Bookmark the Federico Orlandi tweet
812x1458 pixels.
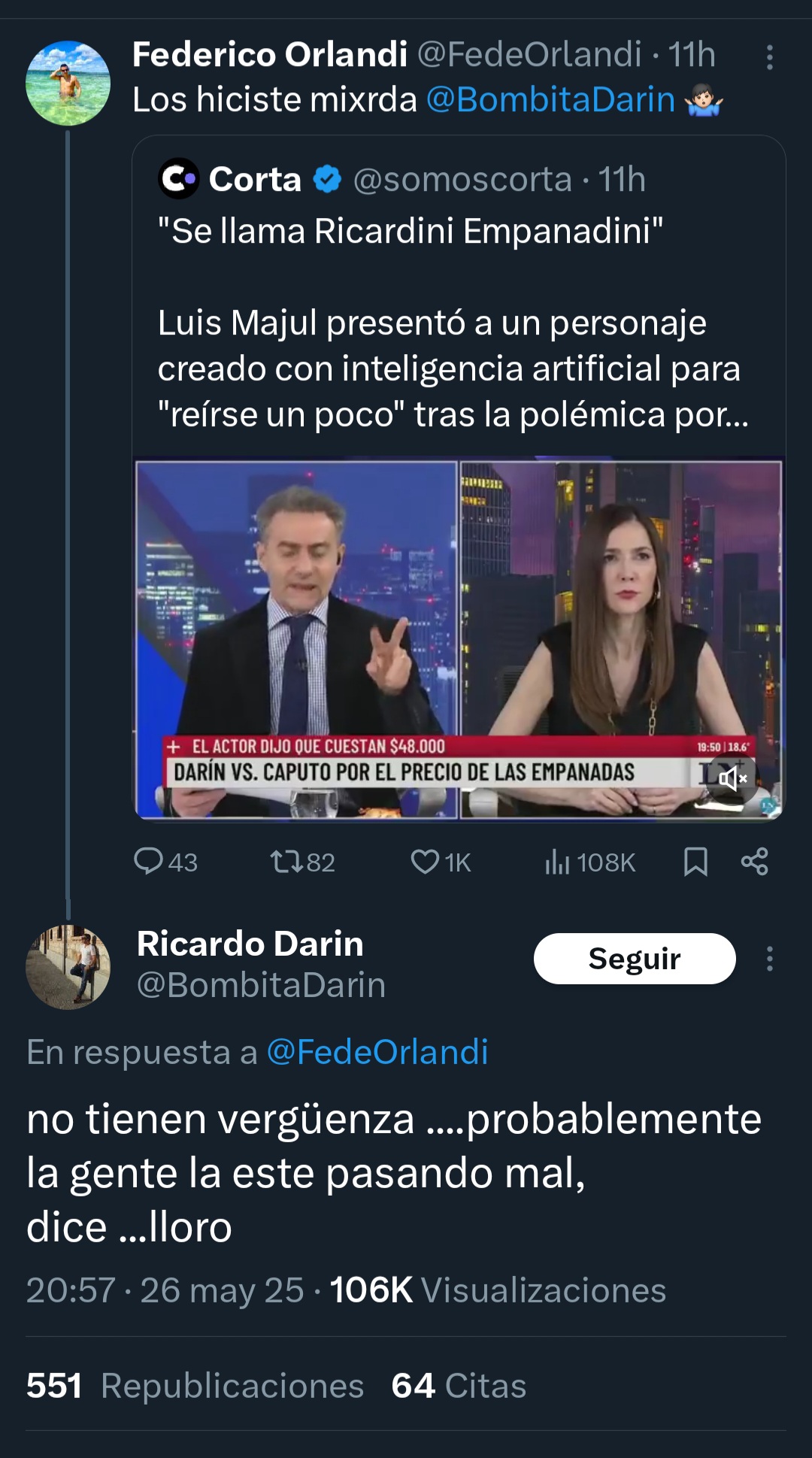tap(695, 862)
